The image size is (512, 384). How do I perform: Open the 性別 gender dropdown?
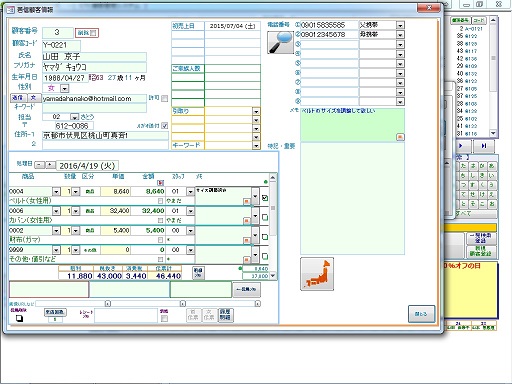65,88
